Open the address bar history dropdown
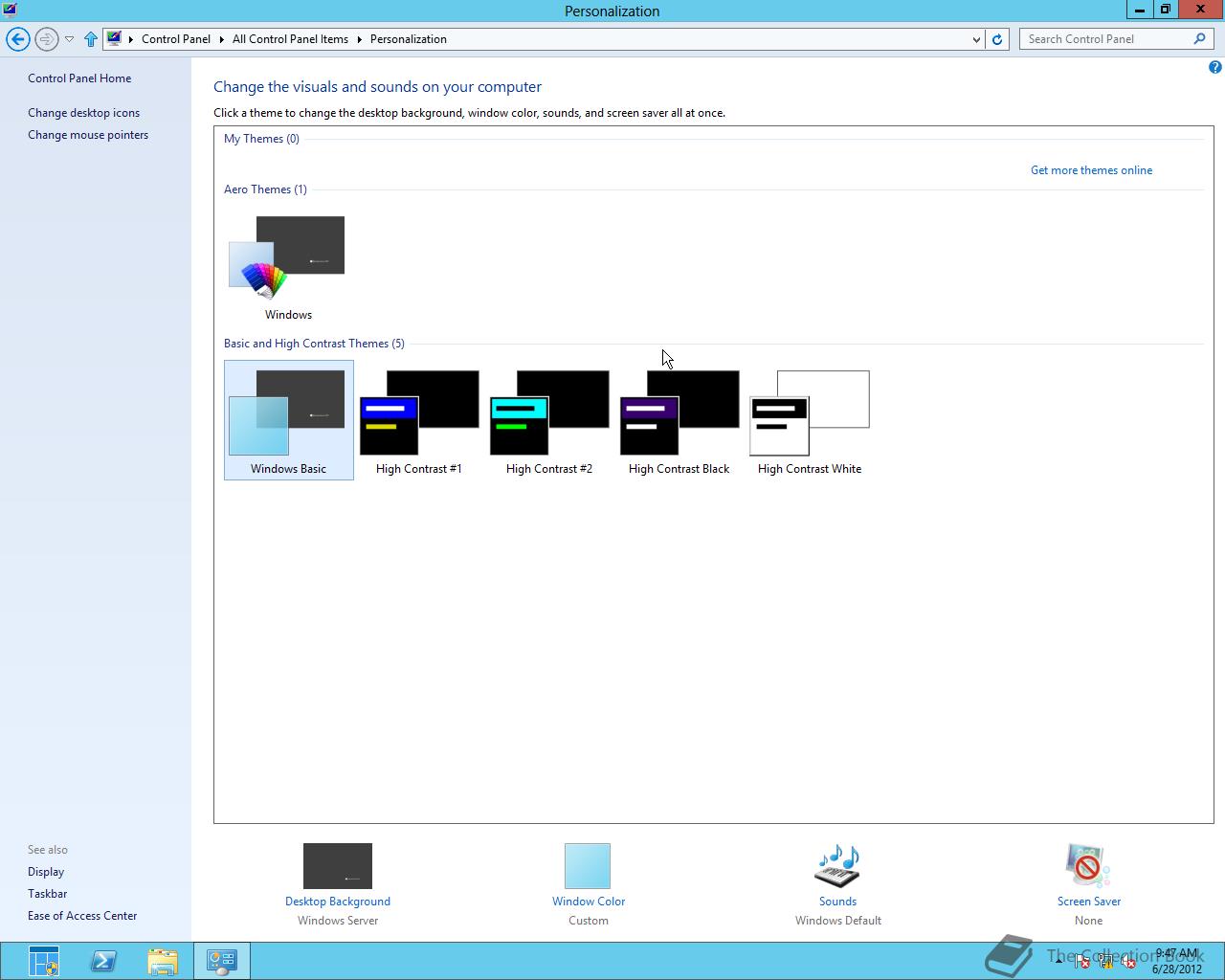 pos(976,39)
